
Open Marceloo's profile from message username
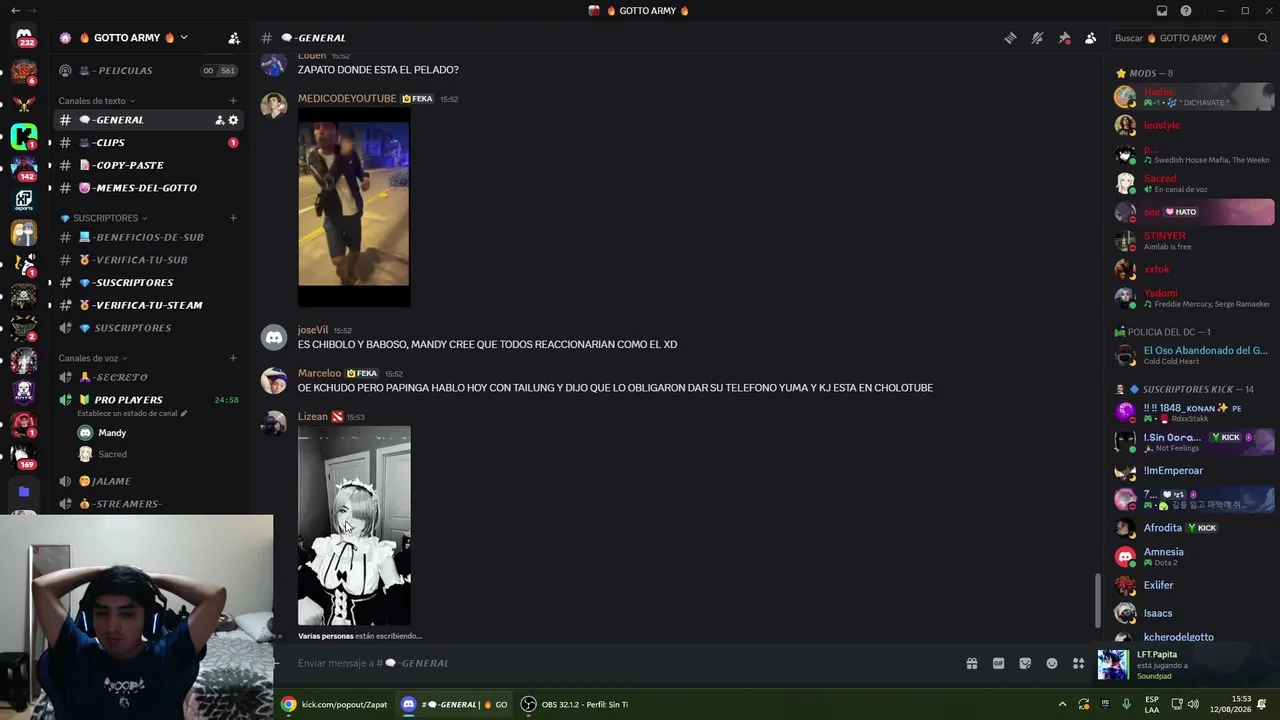319,374
